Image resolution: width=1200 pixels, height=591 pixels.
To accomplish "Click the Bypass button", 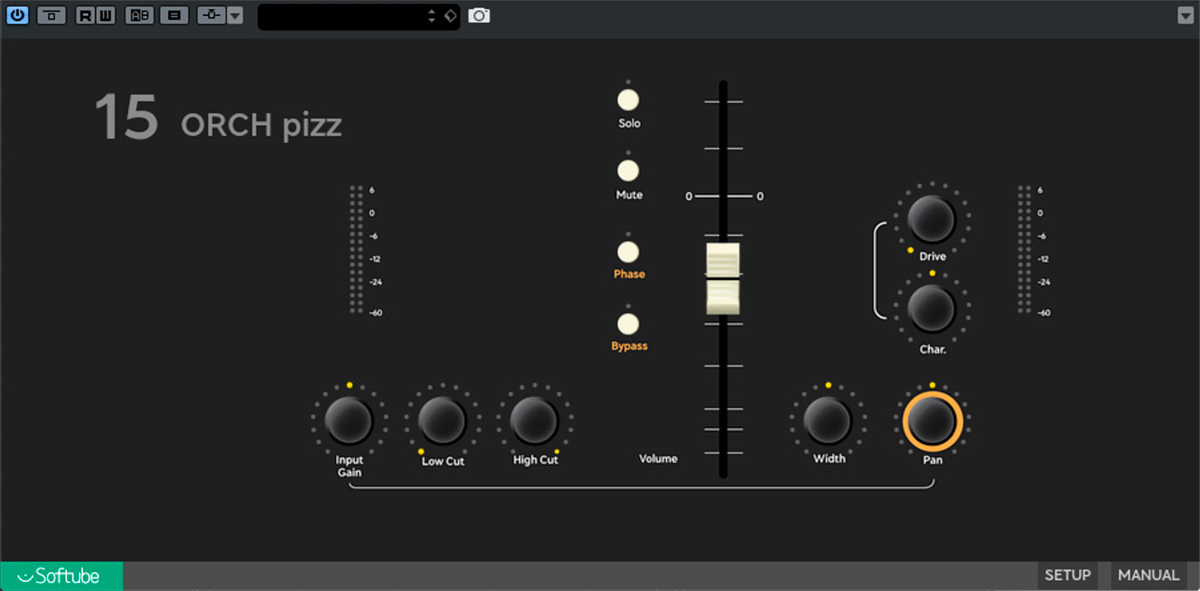I will pyautogui.click(x=628, y=323).
